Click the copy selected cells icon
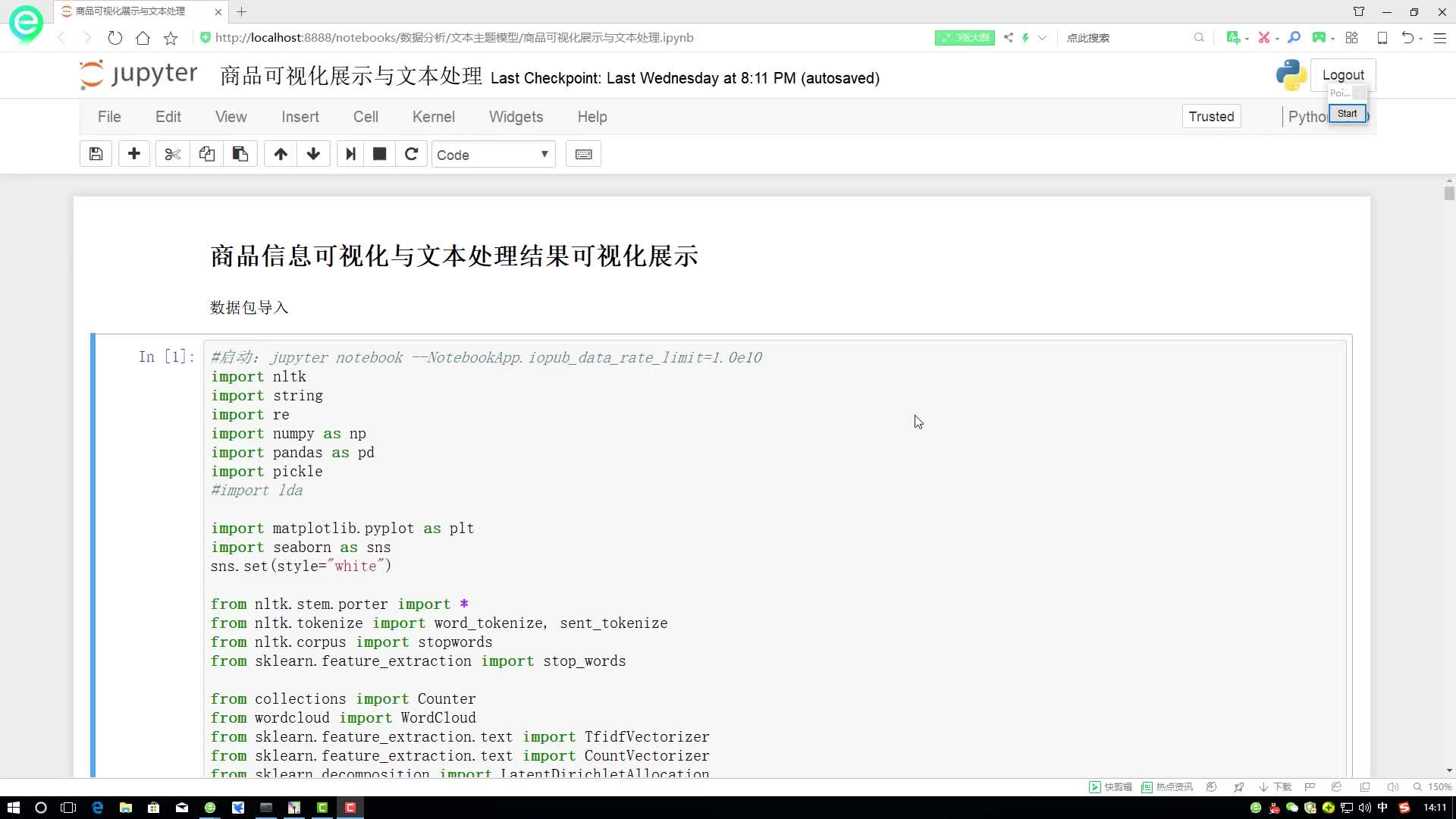Viewport: 1456px width, 819px height. (207, 154)
